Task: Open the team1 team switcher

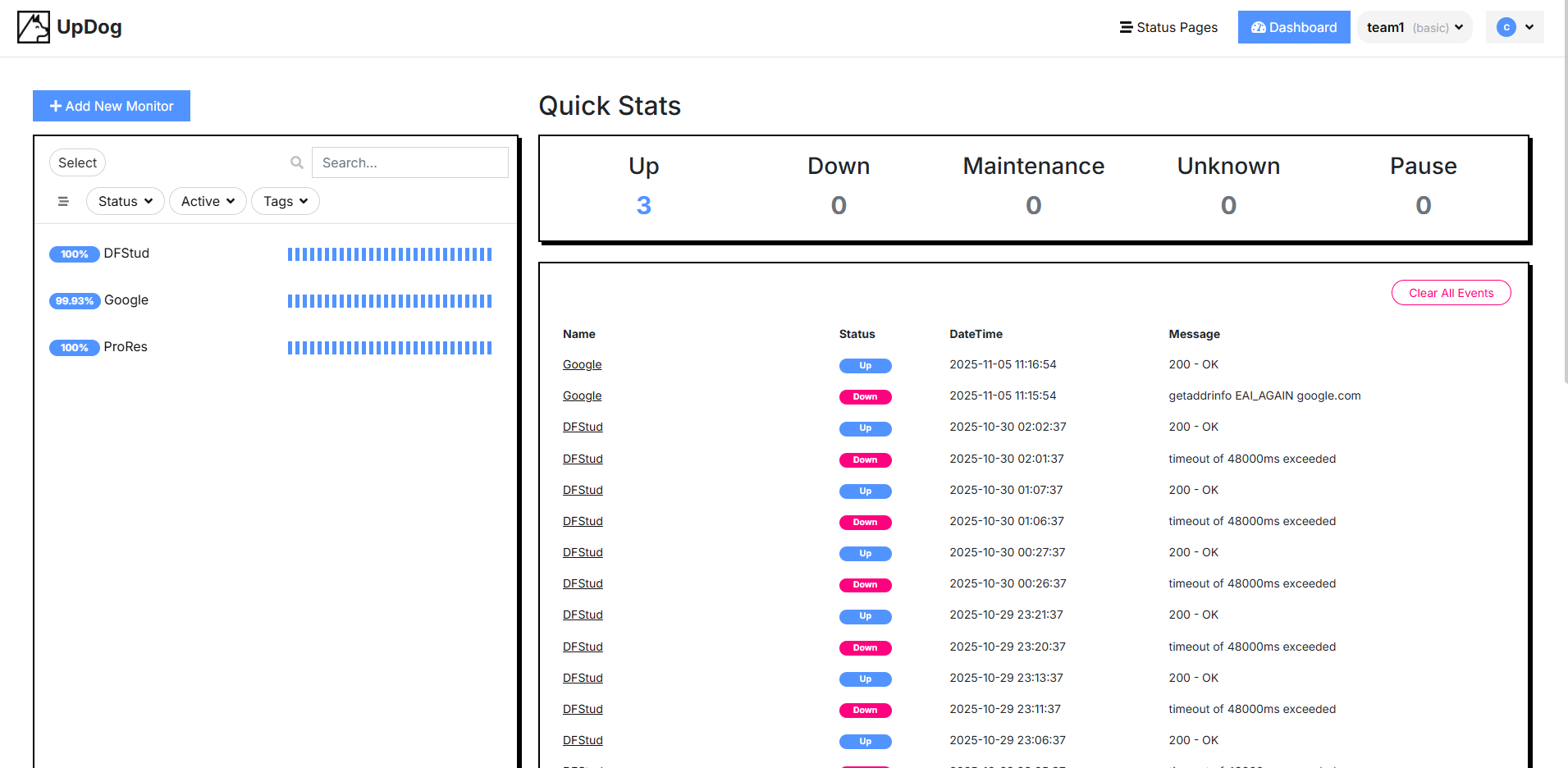Action: point(1414,26)
